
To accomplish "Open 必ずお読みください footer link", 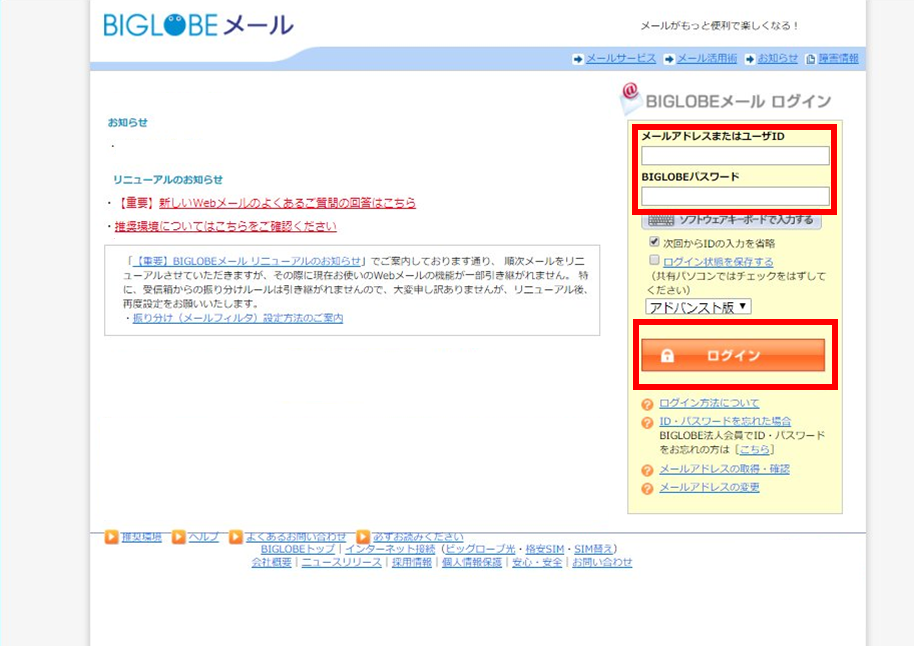I will pyautogui.click(x=418, y=537).
